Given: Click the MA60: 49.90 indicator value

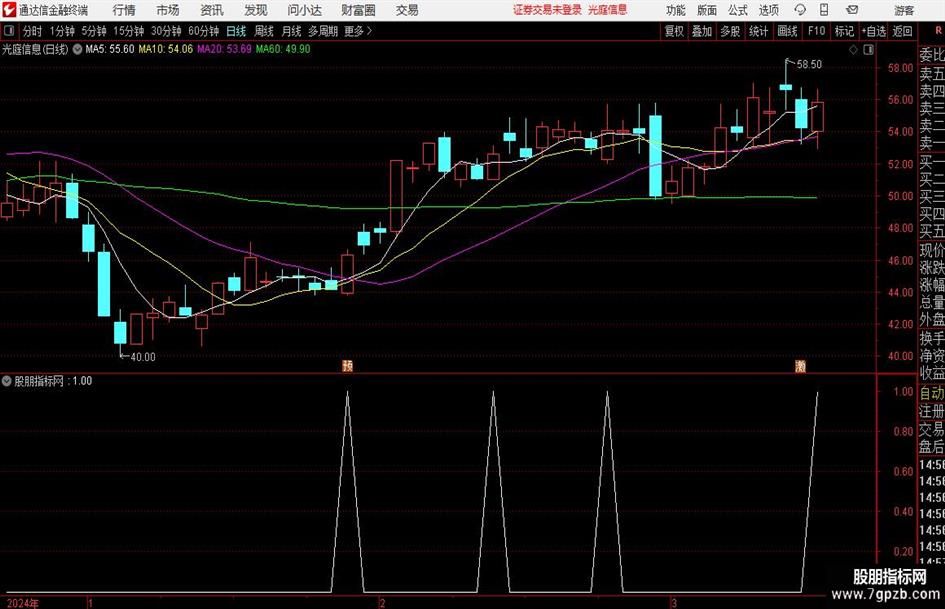Looking at the screenshot, I should [x=283, y=49].
